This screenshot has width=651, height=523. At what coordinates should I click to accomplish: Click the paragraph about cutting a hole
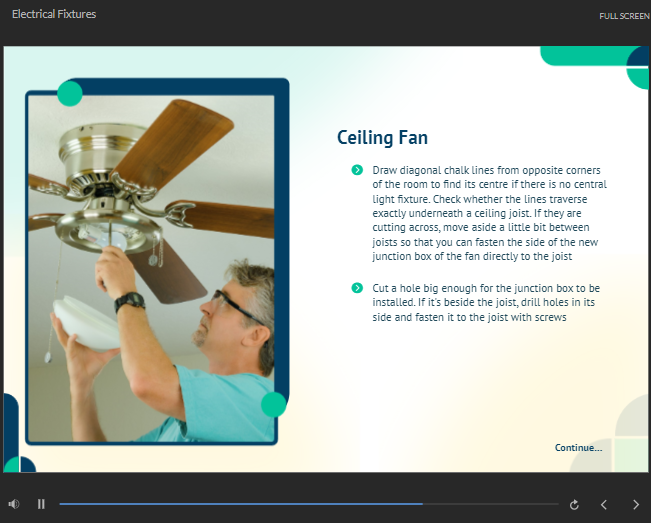[x=486, y=302]
